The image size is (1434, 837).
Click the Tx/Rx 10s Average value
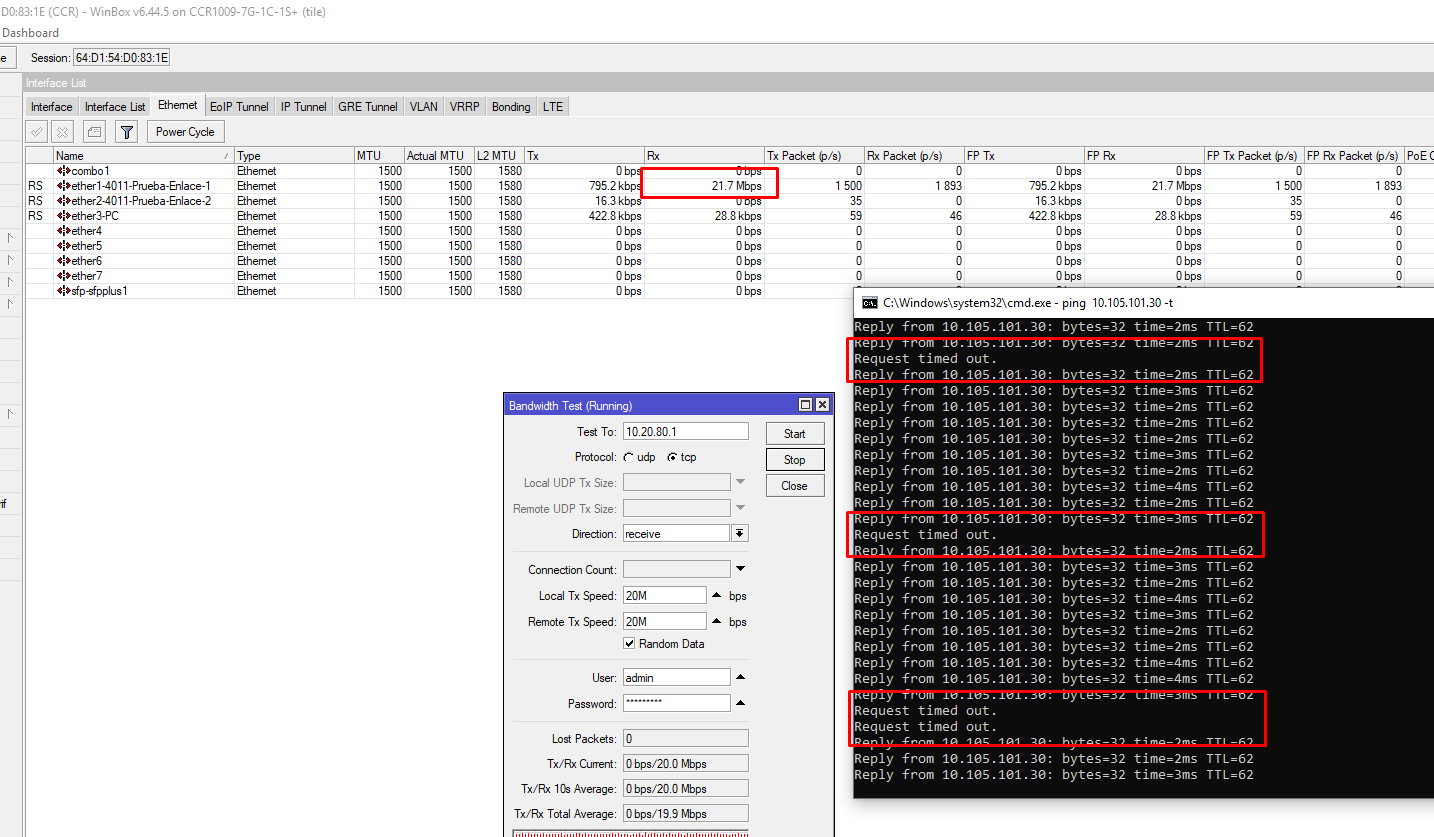pos(685,789)
